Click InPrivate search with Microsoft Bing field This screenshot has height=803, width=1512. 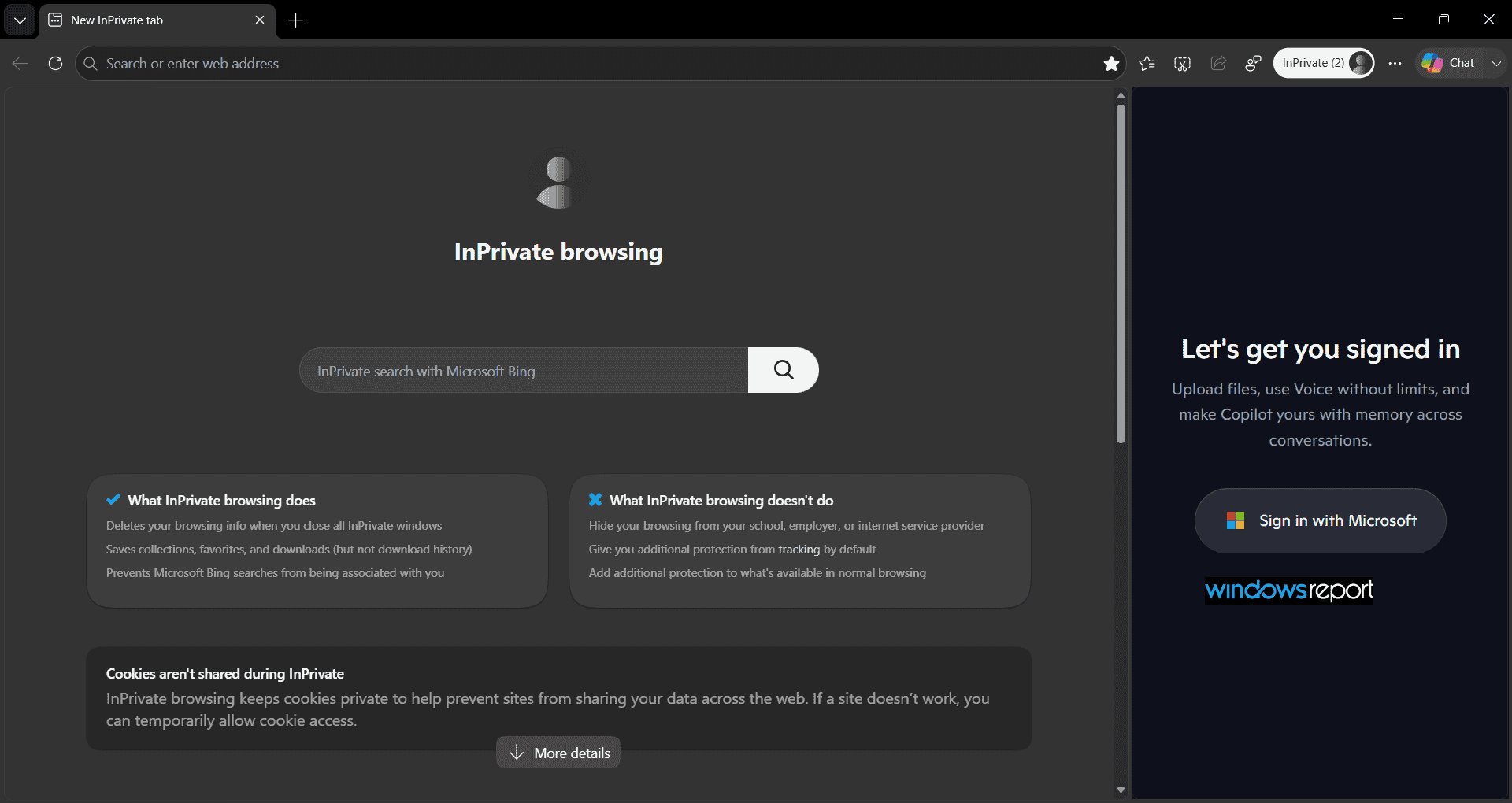524,370
